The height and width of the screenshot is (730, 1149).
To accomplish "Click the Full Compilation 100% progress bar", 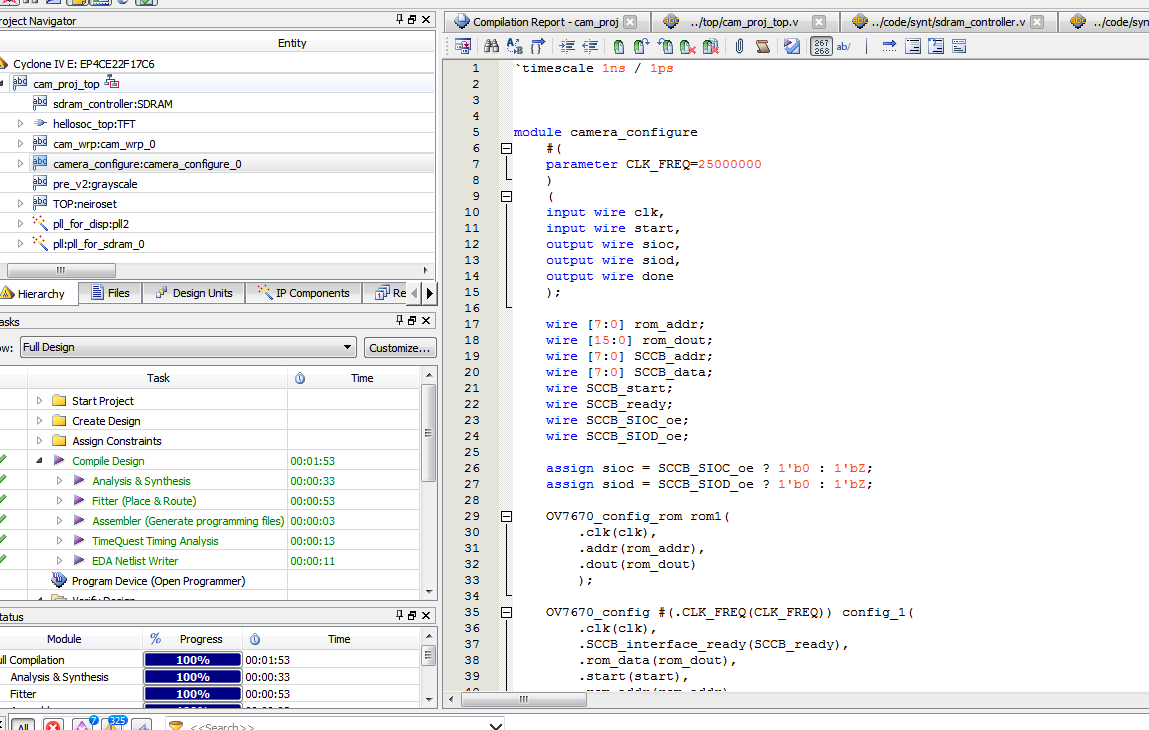I will coord(193,660).
